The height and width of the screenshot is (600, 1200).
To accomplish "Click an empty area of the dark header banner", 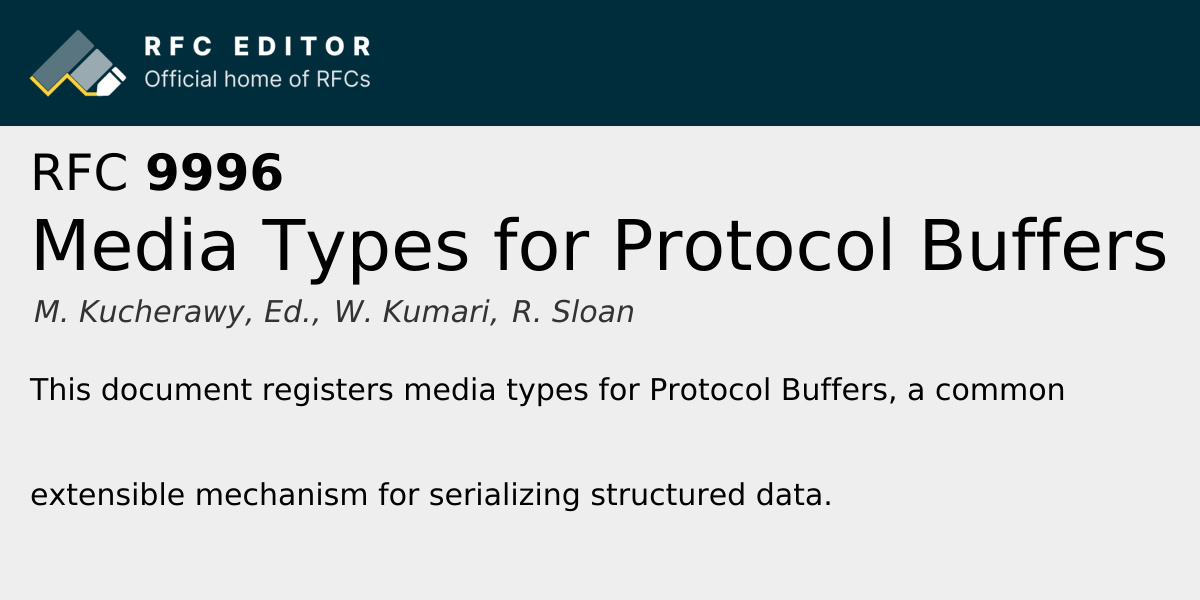I will pyautogui.click(x=800, y=62).
